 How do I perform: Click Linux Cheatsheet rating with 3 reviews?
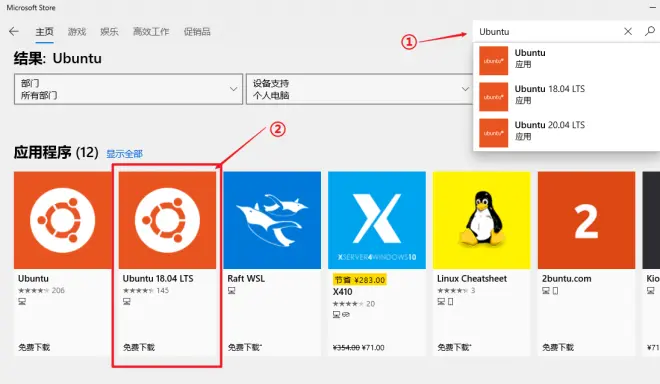[456, 290]
